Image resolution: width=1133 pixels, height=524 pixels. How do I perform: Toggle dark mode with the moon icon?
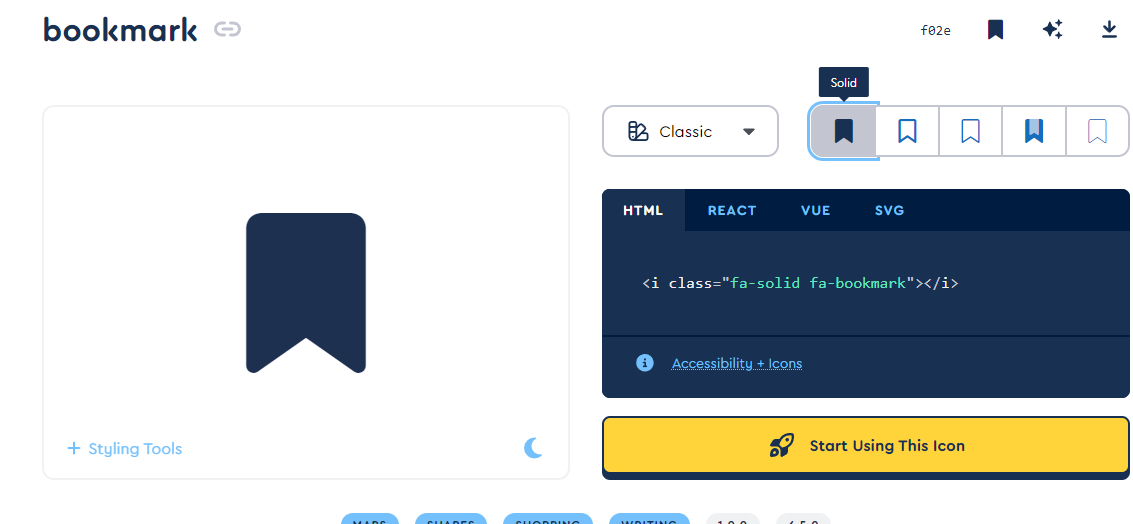pyautogui.click(x=533, y=448)
